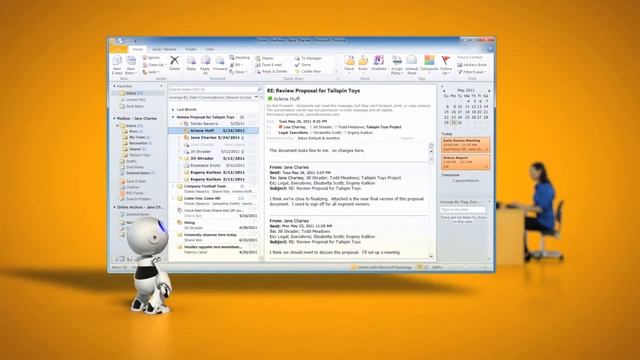Send message to OneNote icon
Screen dimensions: 640x360
pyautogui.click(x=378, y=60)
